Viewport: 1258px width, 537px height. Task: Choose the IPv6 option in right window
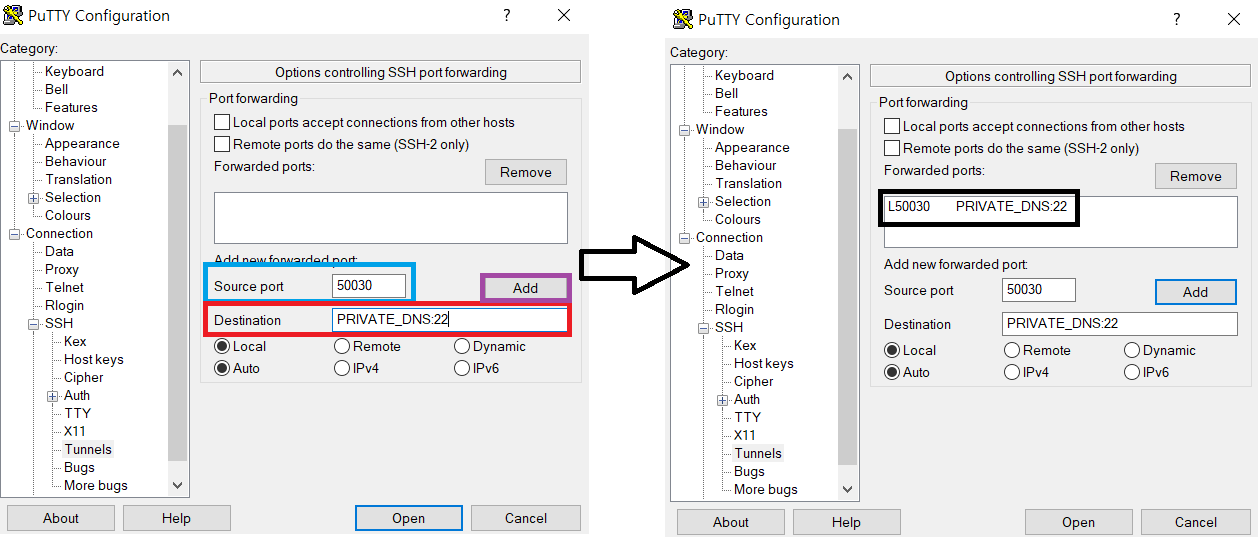[x=1132, y=372]
